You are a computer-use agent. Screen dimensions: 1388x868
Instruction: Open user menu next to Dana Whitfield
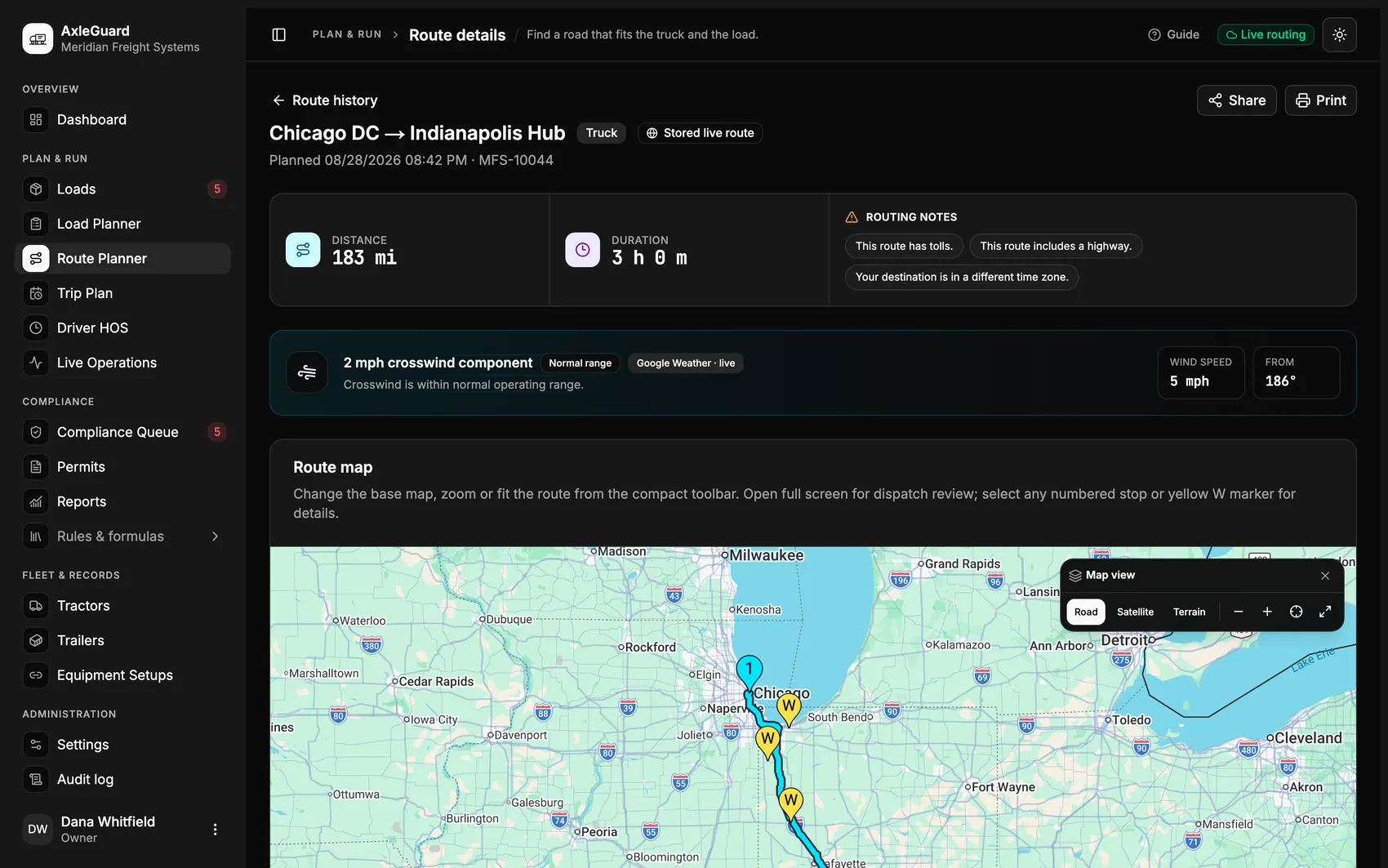pyautogui.click(x=215, y=829)
